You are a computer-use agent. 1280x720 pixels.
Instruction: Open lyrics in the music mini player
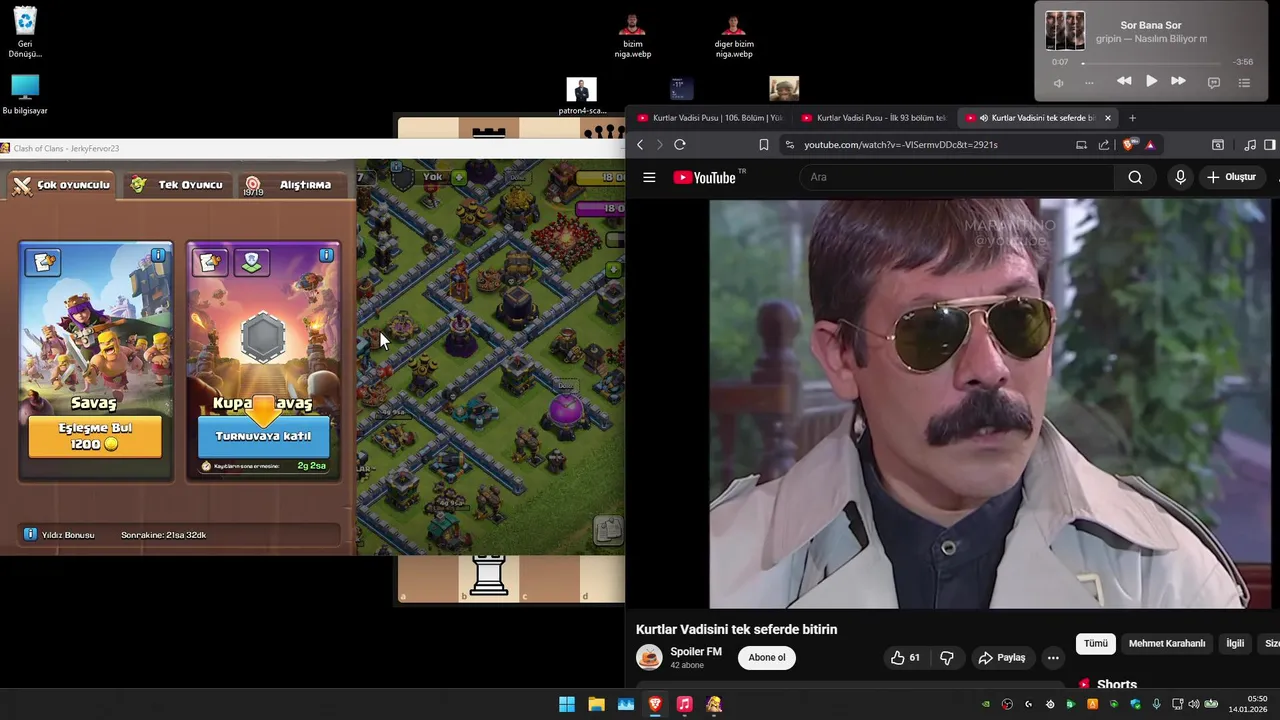point(1214,82)
